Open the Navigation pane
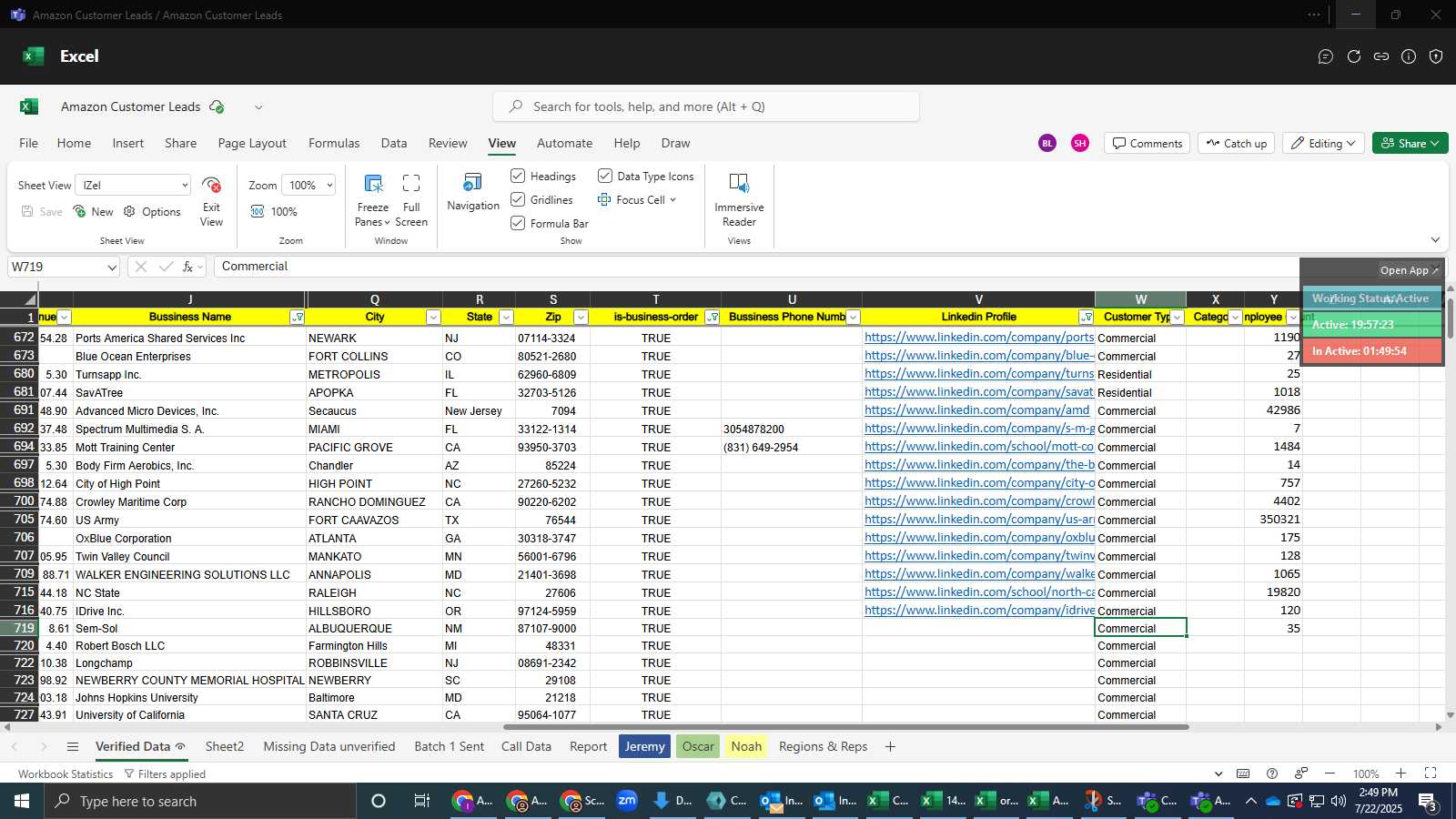1456x819 pixels. click(473, 193)
